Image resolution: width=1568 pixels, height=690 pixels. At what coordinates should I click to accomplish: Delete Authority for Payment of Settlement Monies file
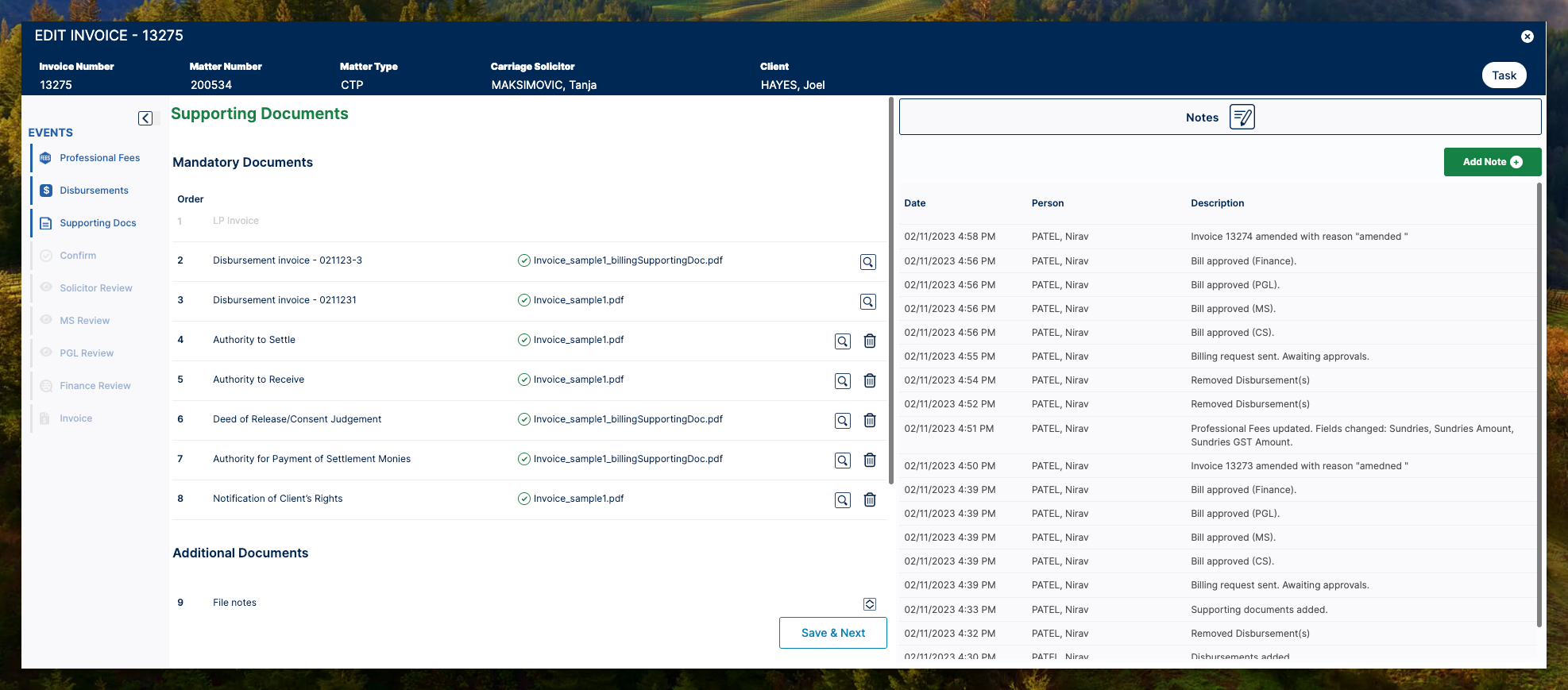[x=870, y=460]
